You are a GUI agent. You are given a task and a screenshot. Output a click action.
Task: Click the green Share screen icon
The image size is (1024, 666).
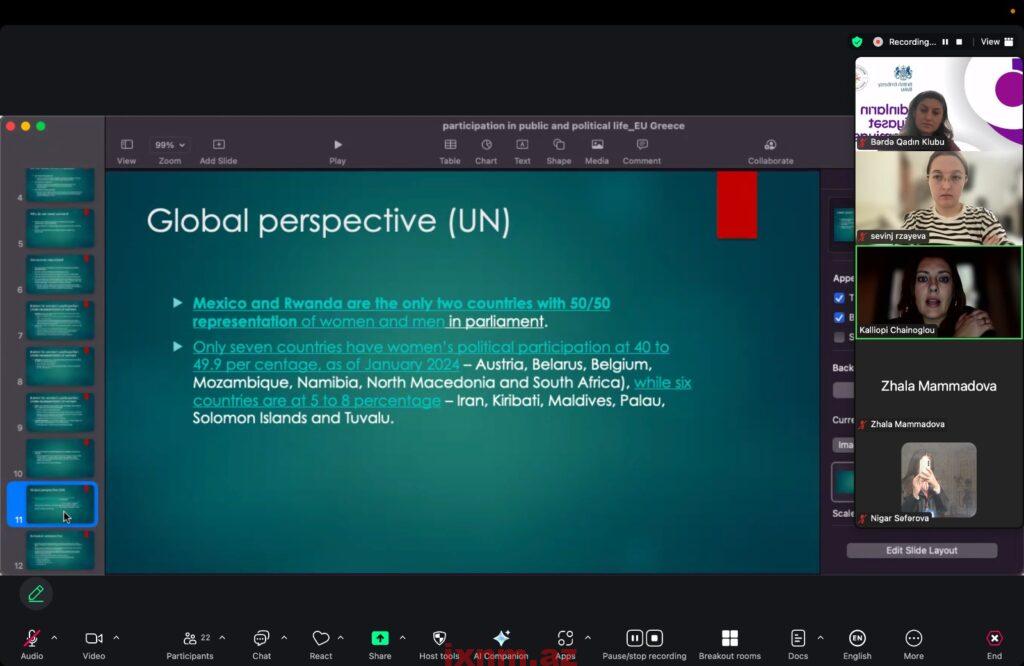pos(380,639)
